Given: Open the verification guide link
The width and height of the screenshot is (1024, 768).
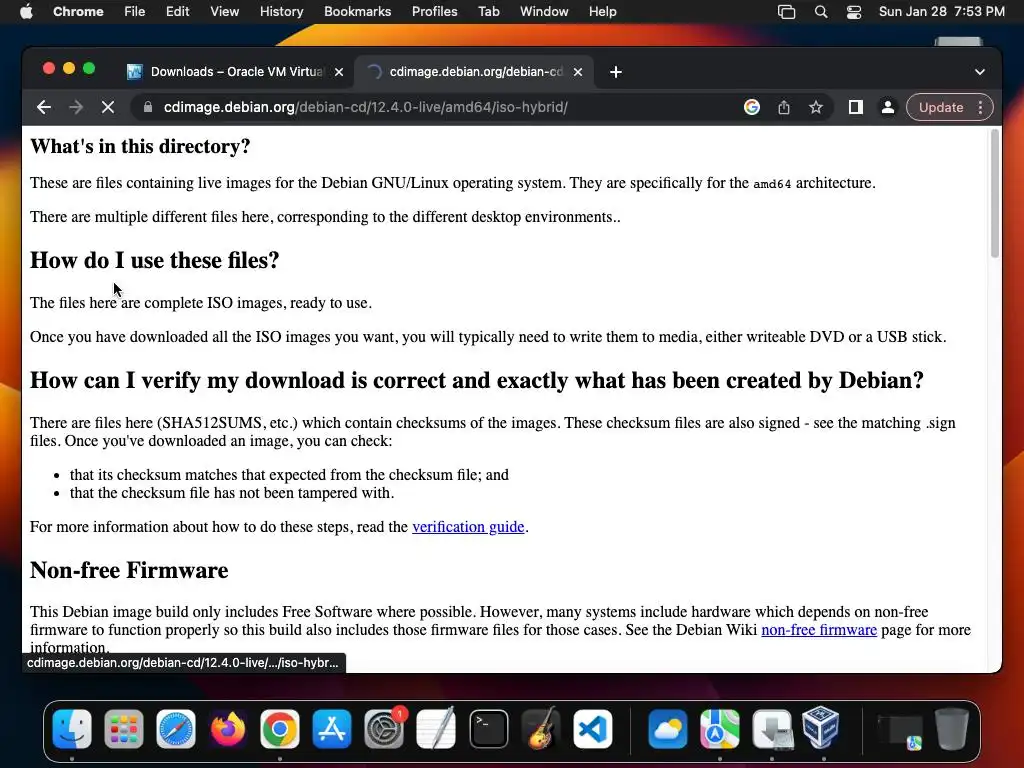Looking at the screenshot, I should point(468,526).
